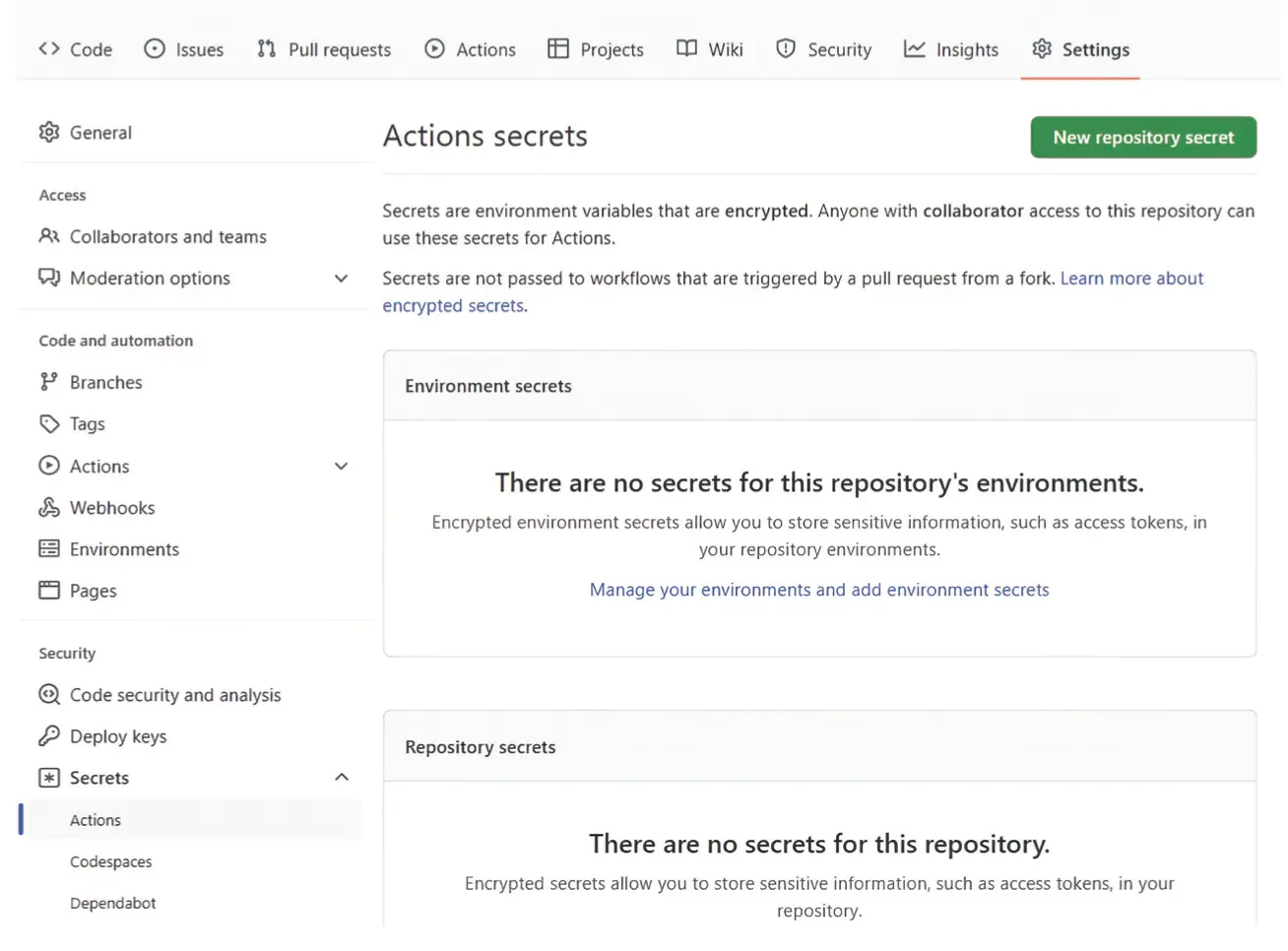Viewport: 1288px width, 951px height.
Task: Open Manage your environments link
Action: (818, 590)
